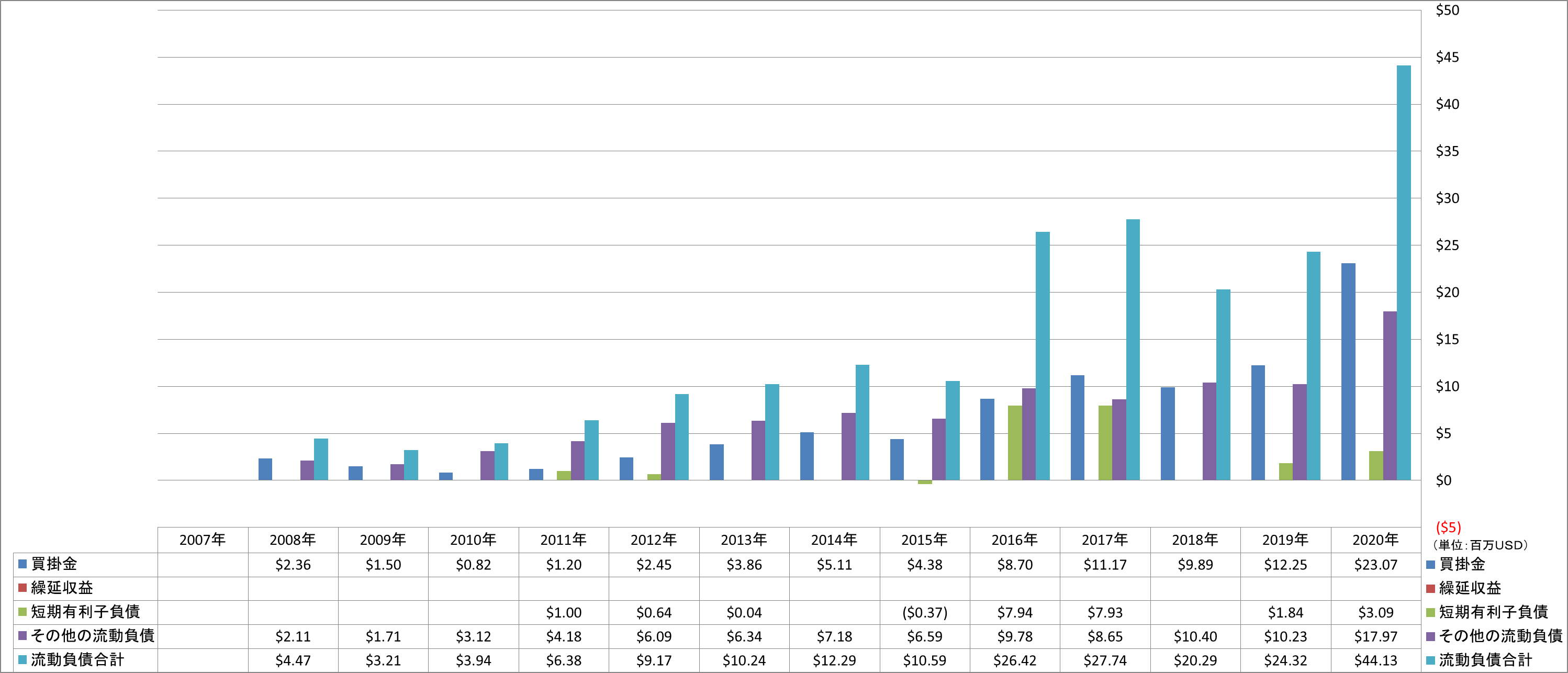1568x673 pixels.
Task: Click the 流動負債合計 teal legend swatch at right
Action: point(1431,660)
